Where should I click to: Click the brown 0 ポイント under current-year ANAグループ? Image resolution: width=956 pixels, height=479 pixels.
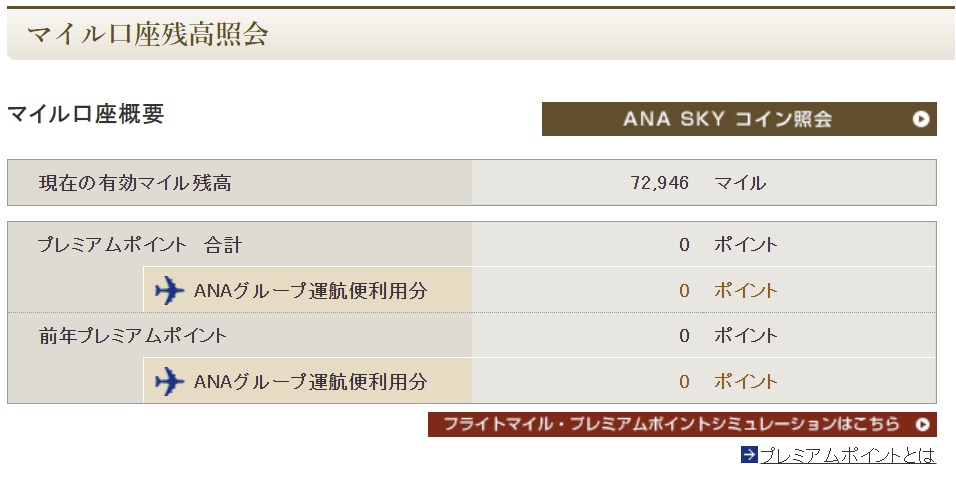[x=729, y=291]
